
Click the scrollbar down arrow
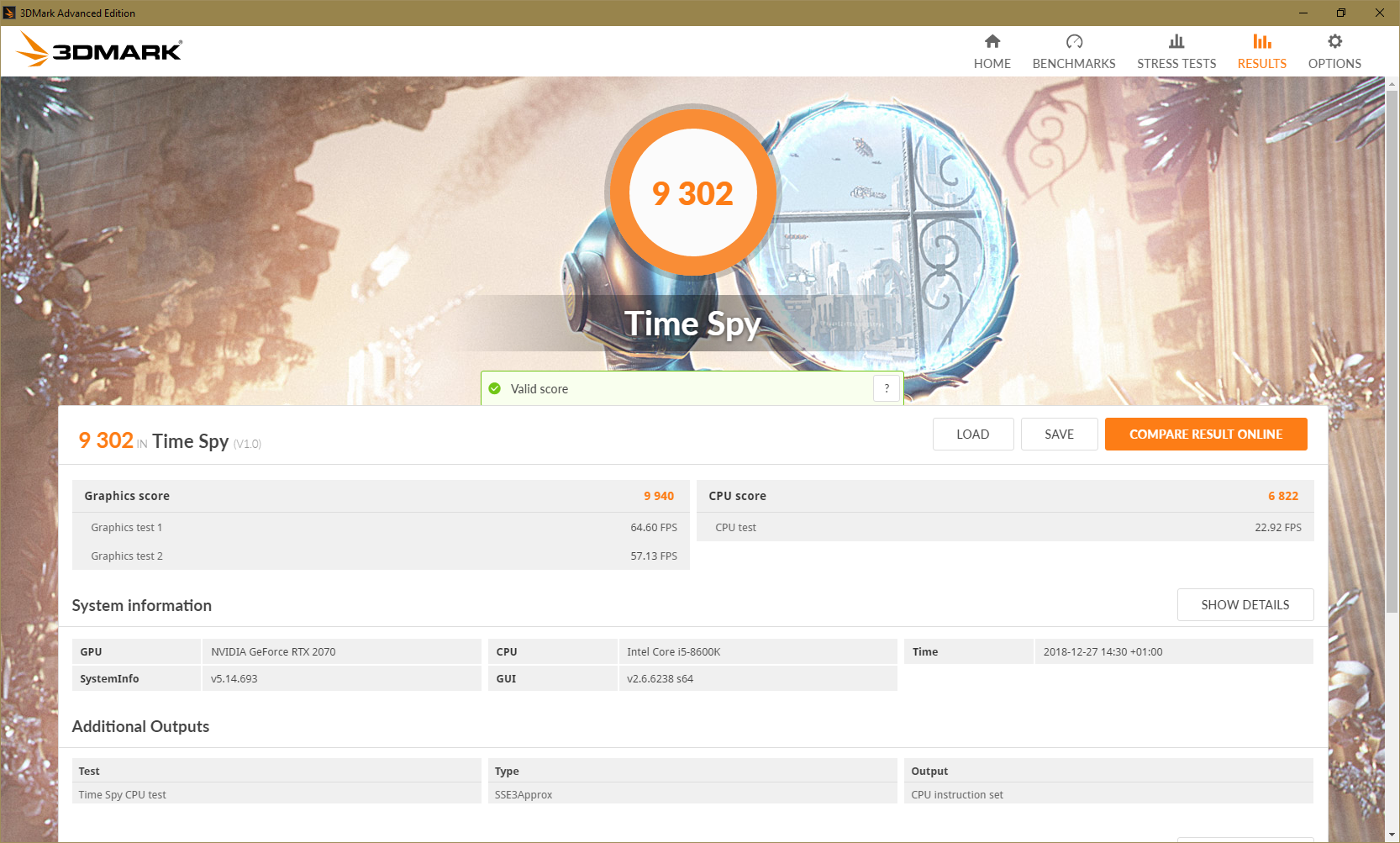pyautogui.click(x=1392, y=835)
